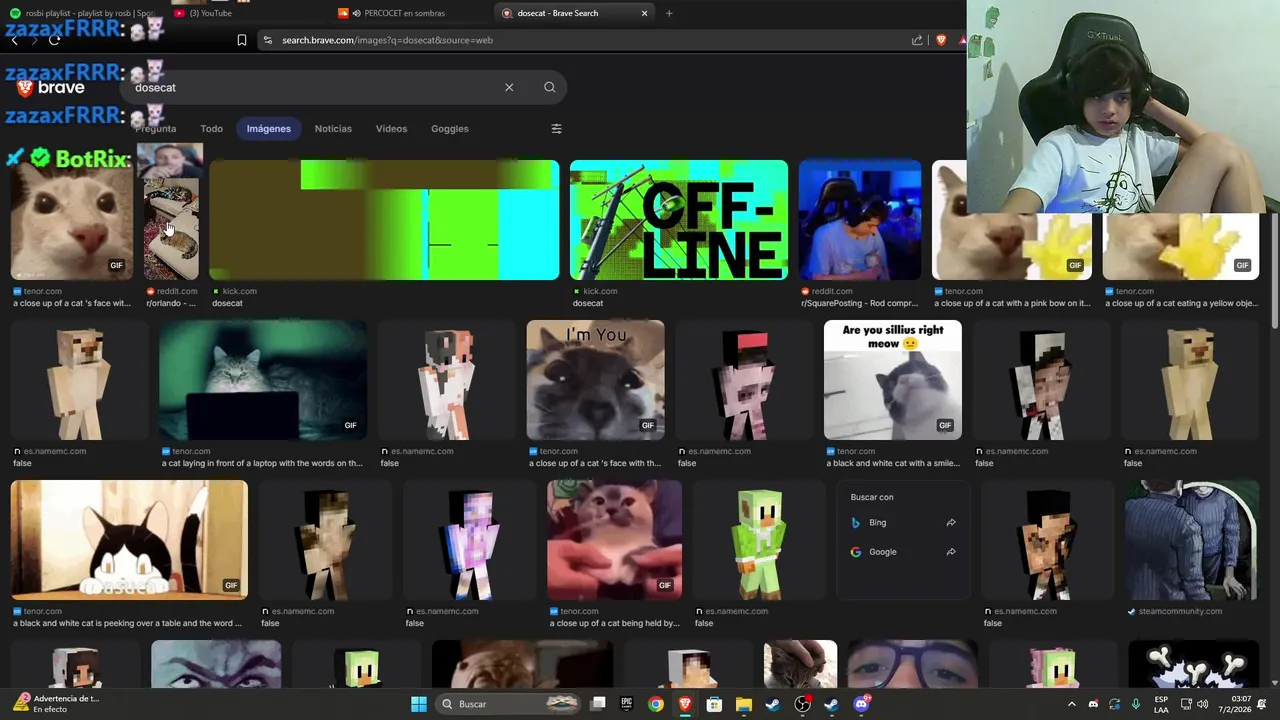Image resolution: width=1280 pixels, height=720 pixels.
Task: Open the steamcommunity.com image result
Action: [x=1191, y=540]
